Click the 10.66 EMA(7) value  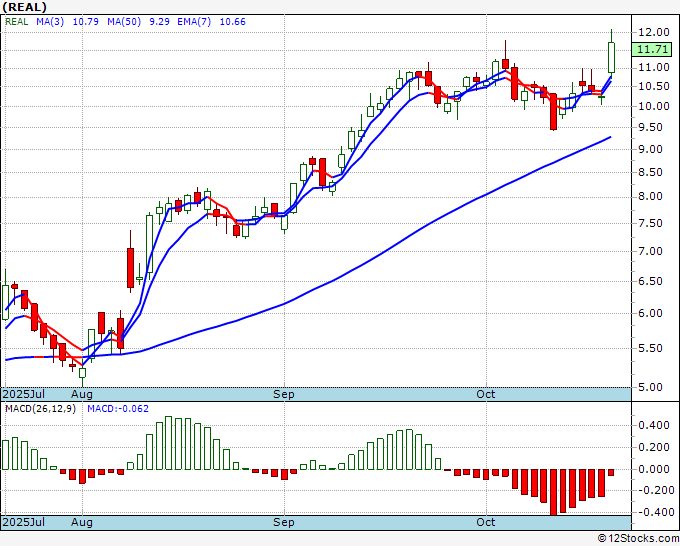(232, 22)
